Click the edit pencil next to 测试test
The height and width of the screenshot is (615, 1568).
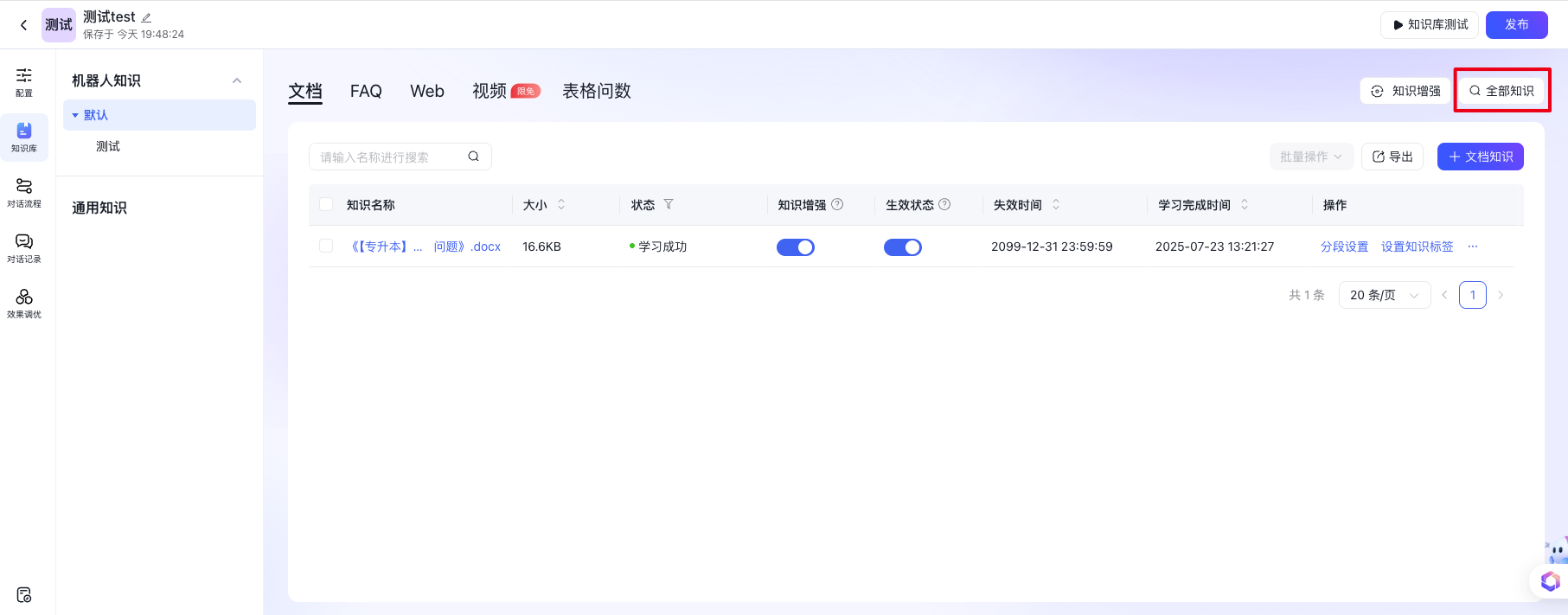pos(146,17)
